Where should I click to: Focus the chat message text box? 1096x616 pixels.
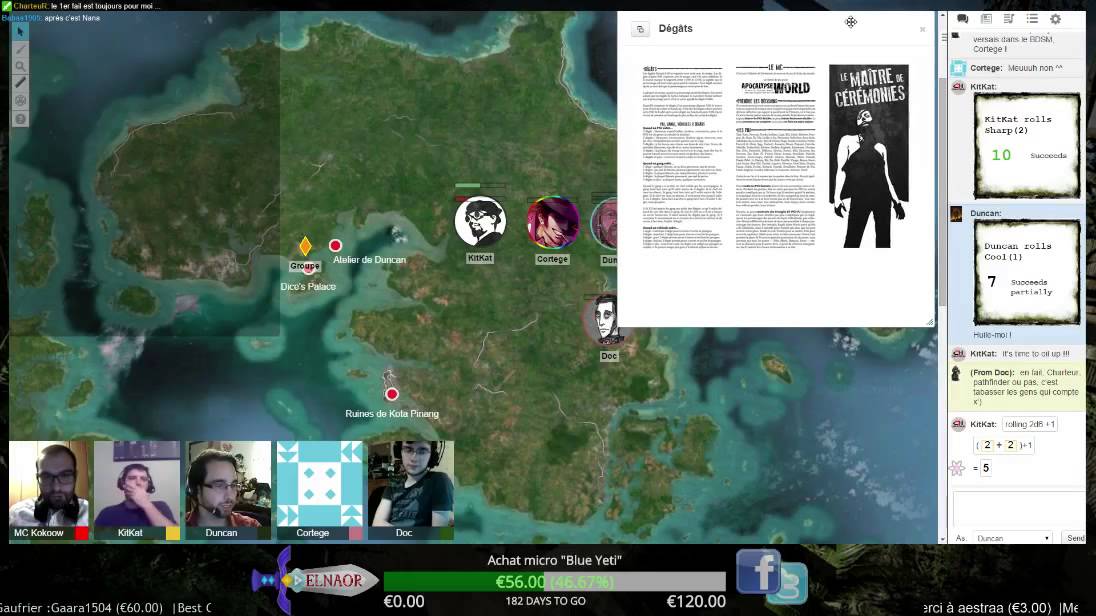tap(1018, 509)
